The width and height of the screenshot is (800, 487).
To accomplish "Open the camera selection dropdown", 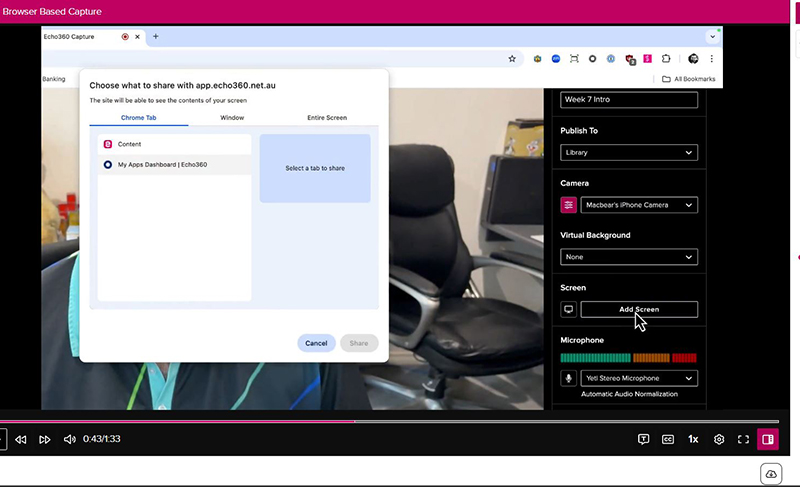I will 639,205.
